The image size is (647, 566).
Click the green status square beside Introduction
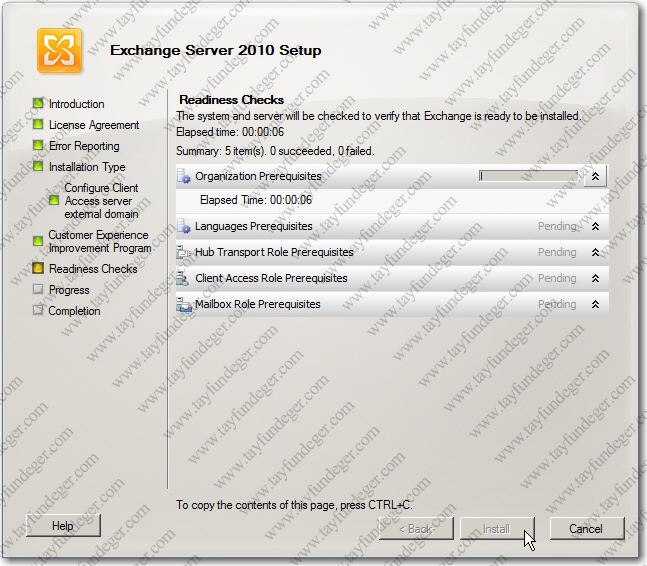(38, 103)
